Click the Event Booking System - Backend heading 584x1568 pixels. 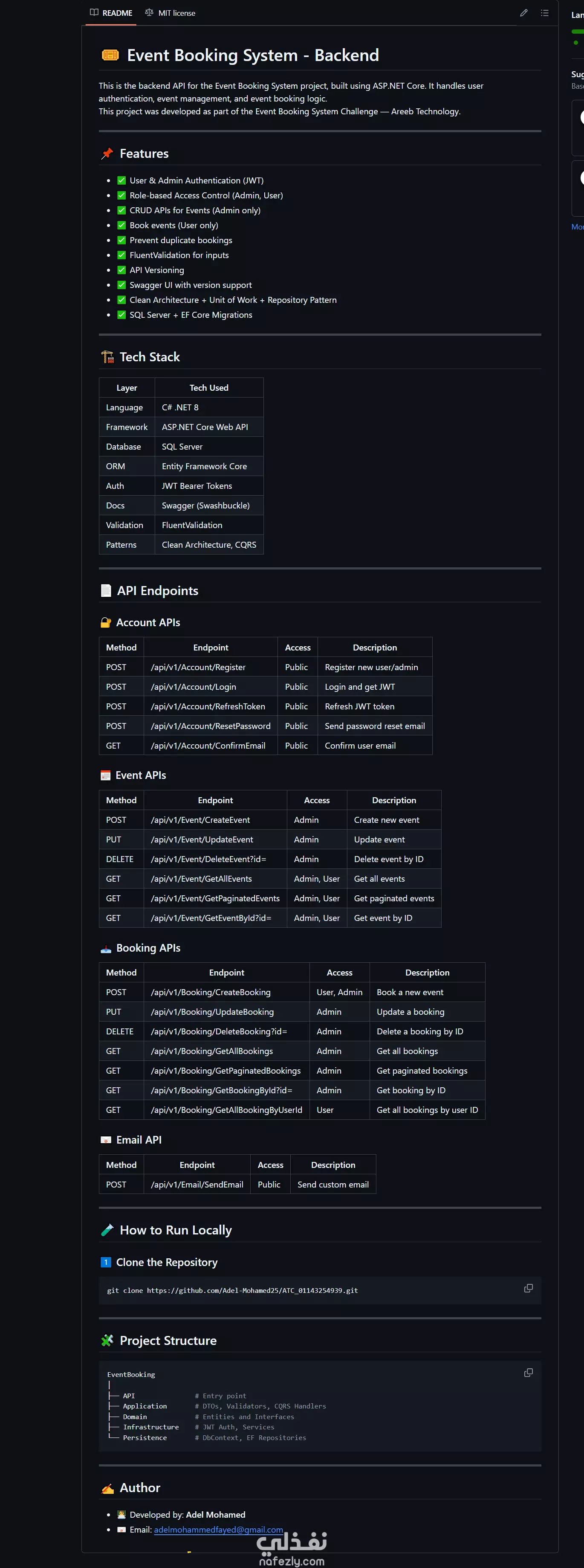click(252, 55)
